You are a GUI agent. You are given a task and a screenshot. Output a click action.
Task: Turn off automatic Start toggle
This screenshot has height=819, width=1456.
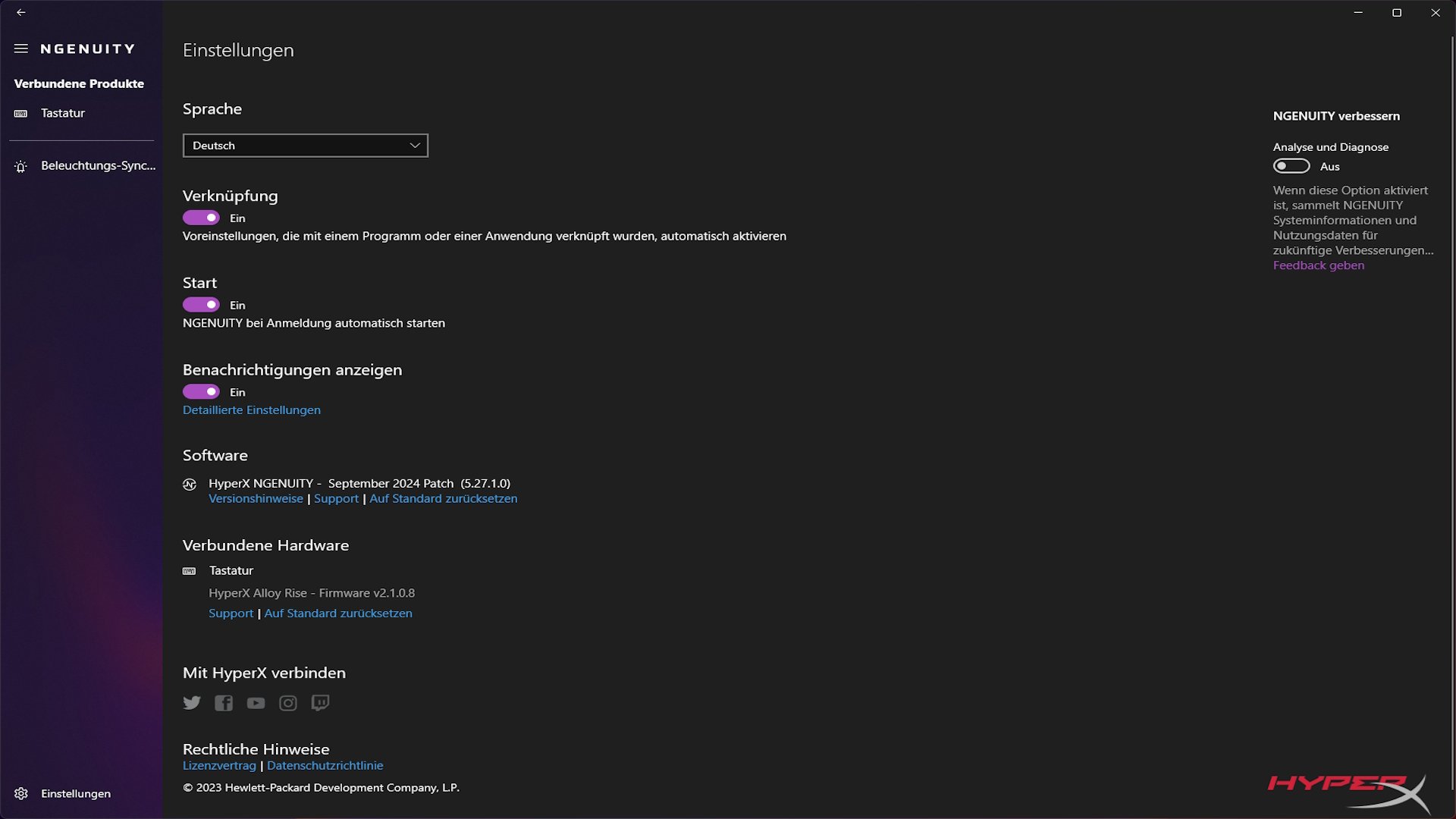click(x=201, y=305)
